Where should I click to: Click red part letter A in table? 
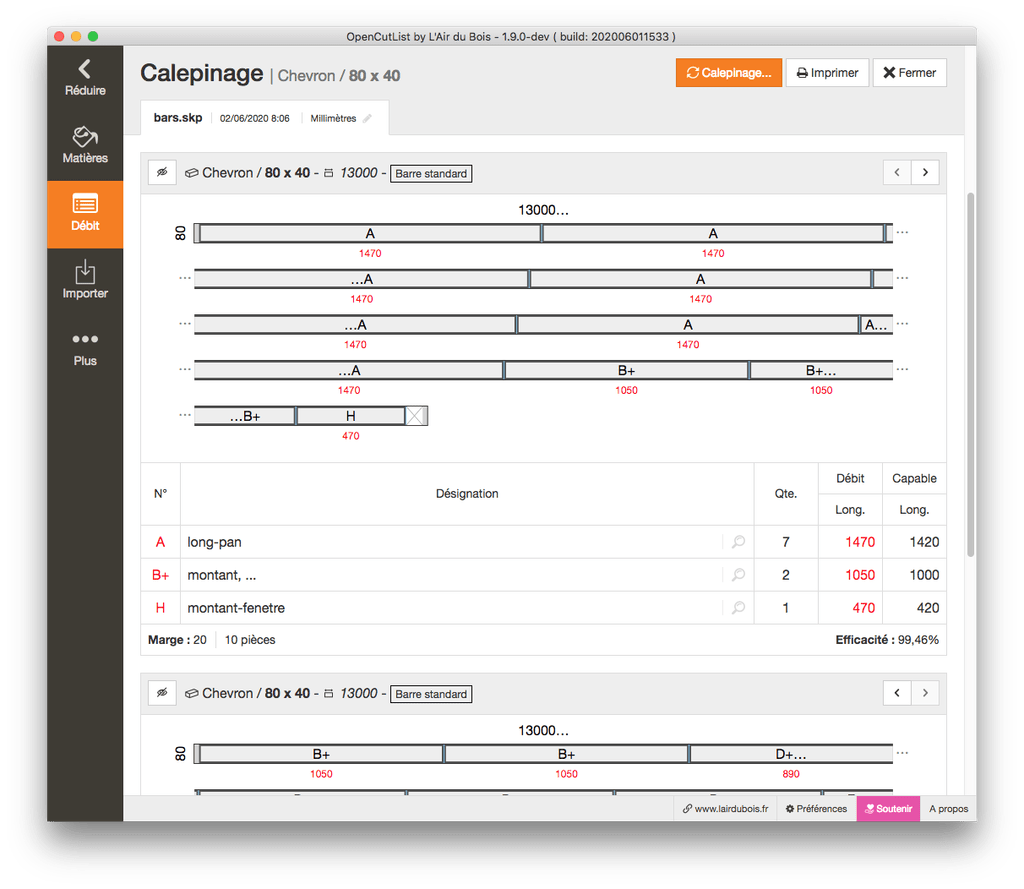pos(160,542)
